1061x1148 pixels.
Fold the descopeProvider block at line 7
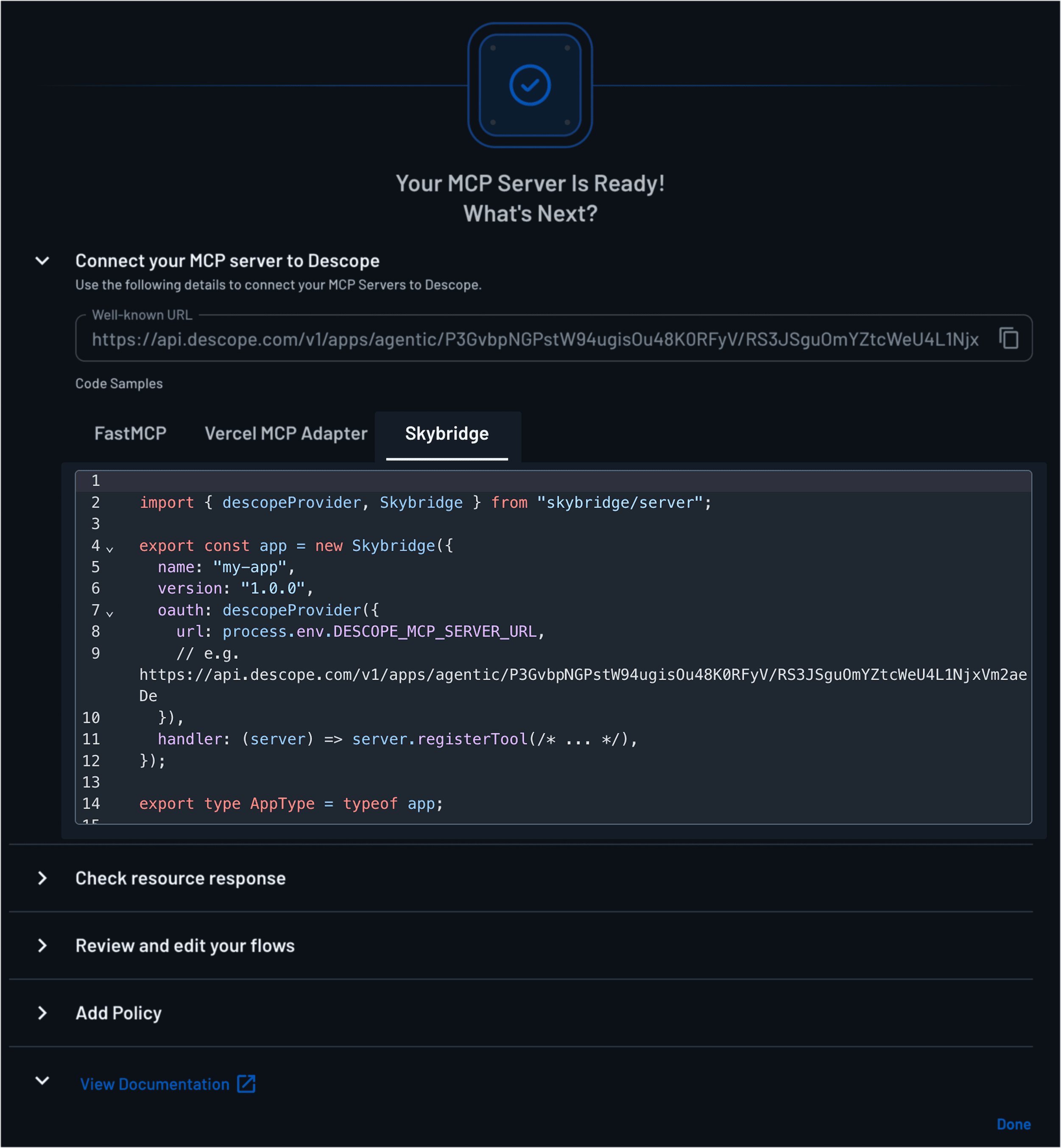click(x=110, y=613)
